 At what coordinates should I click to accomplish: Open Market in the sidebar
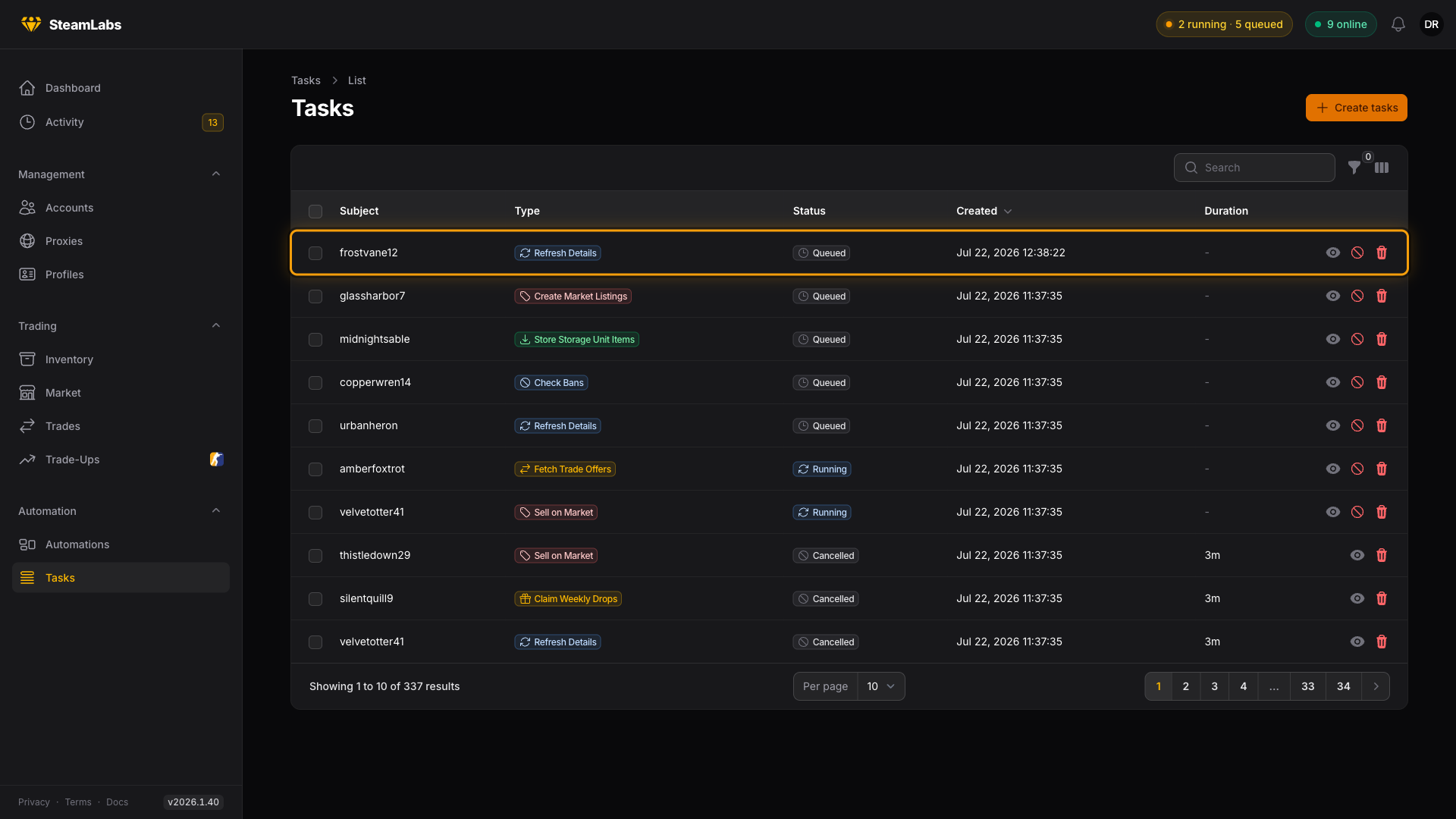121,393
